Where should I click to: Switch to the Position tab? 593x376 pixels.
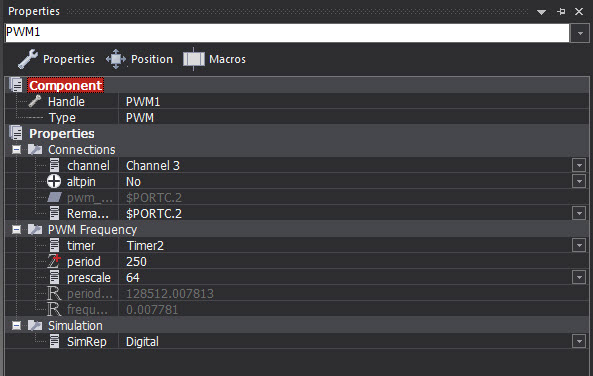click(140, 59)
